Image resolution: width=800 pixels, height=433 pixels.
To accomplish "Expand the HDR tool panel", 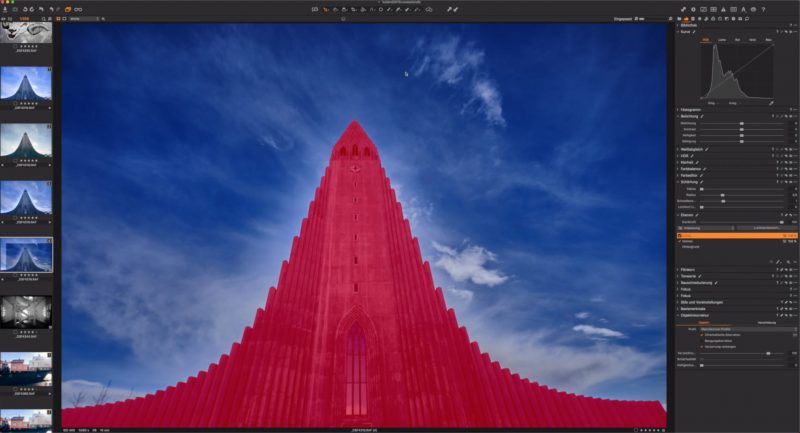I will pyautogui.click(x=678, y=156).
